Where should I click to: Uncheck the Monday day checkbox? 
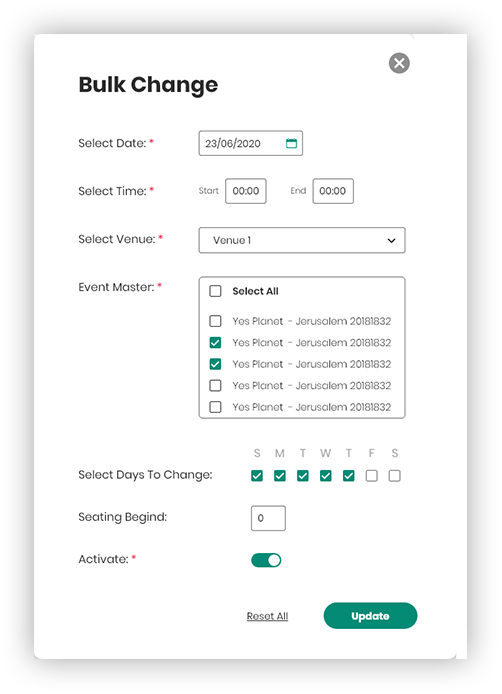[280, 476]
